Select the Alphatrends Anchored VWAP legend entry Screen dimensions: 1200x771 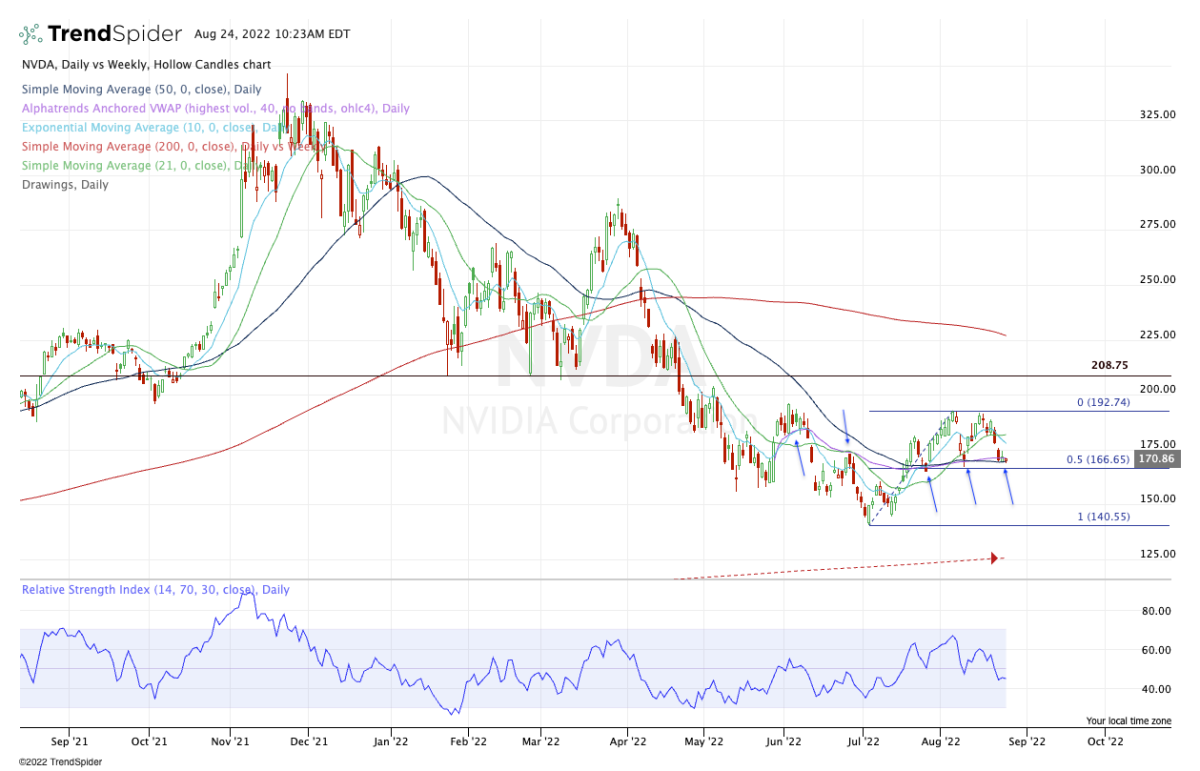(214, 109)
